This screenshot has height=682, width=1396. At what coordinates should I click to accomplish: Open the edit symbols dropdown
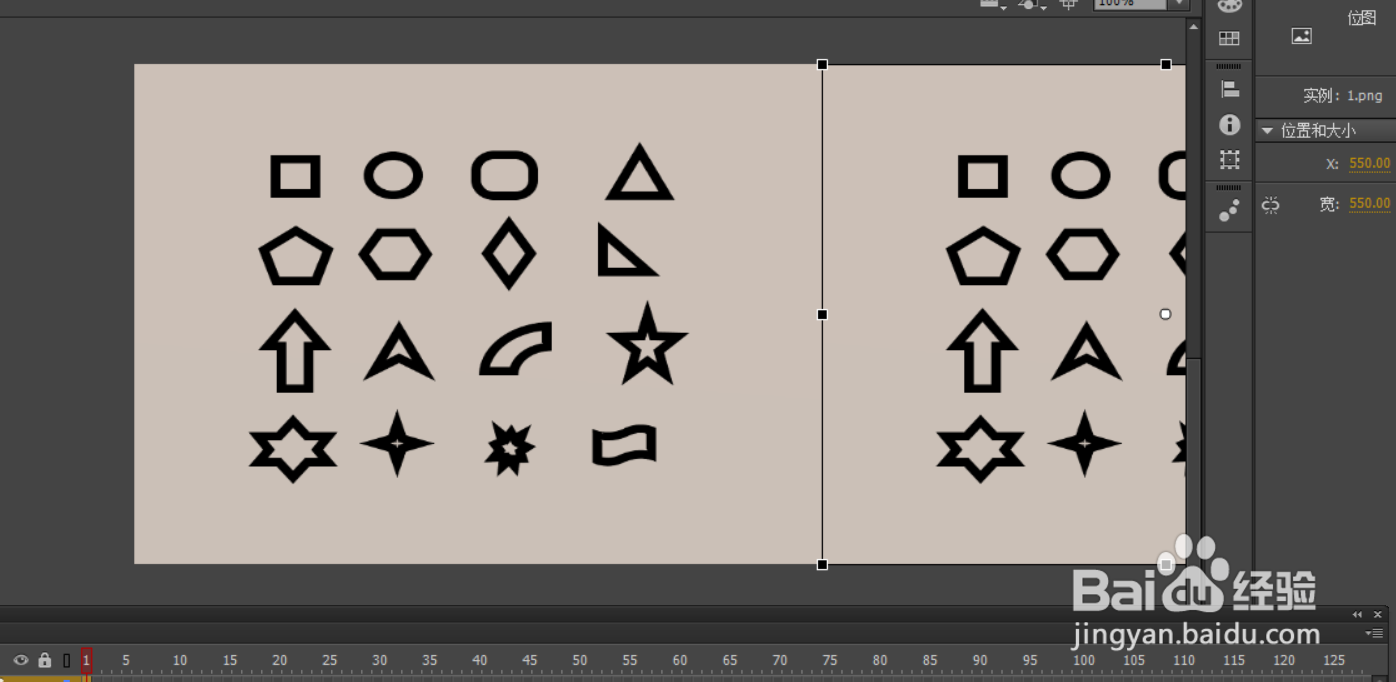point(1031,4)
